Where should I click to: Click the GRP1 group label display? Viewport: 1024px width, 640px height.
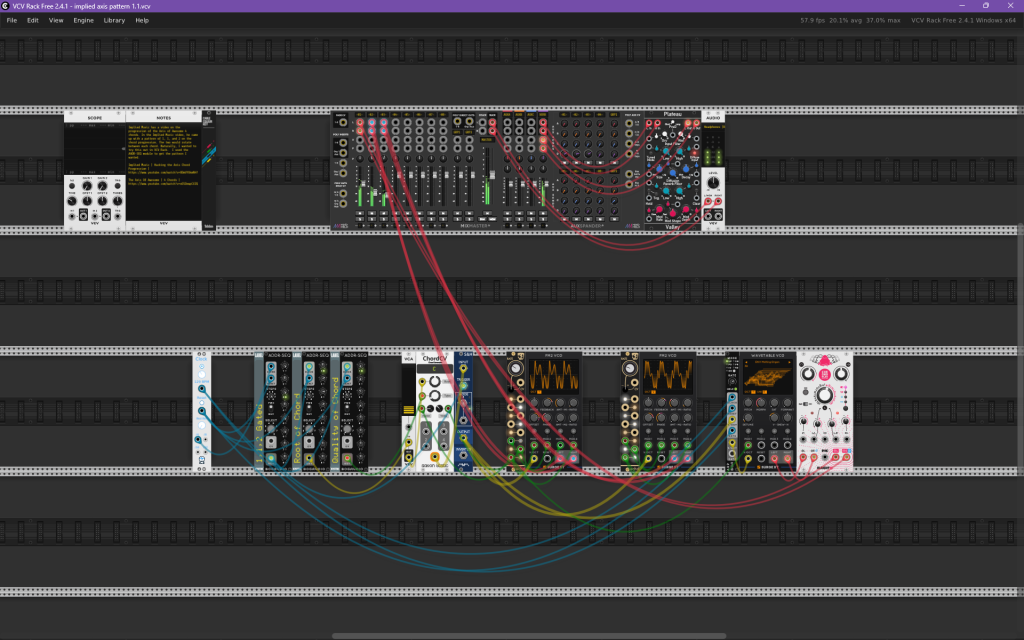click(x=457, y=132)
